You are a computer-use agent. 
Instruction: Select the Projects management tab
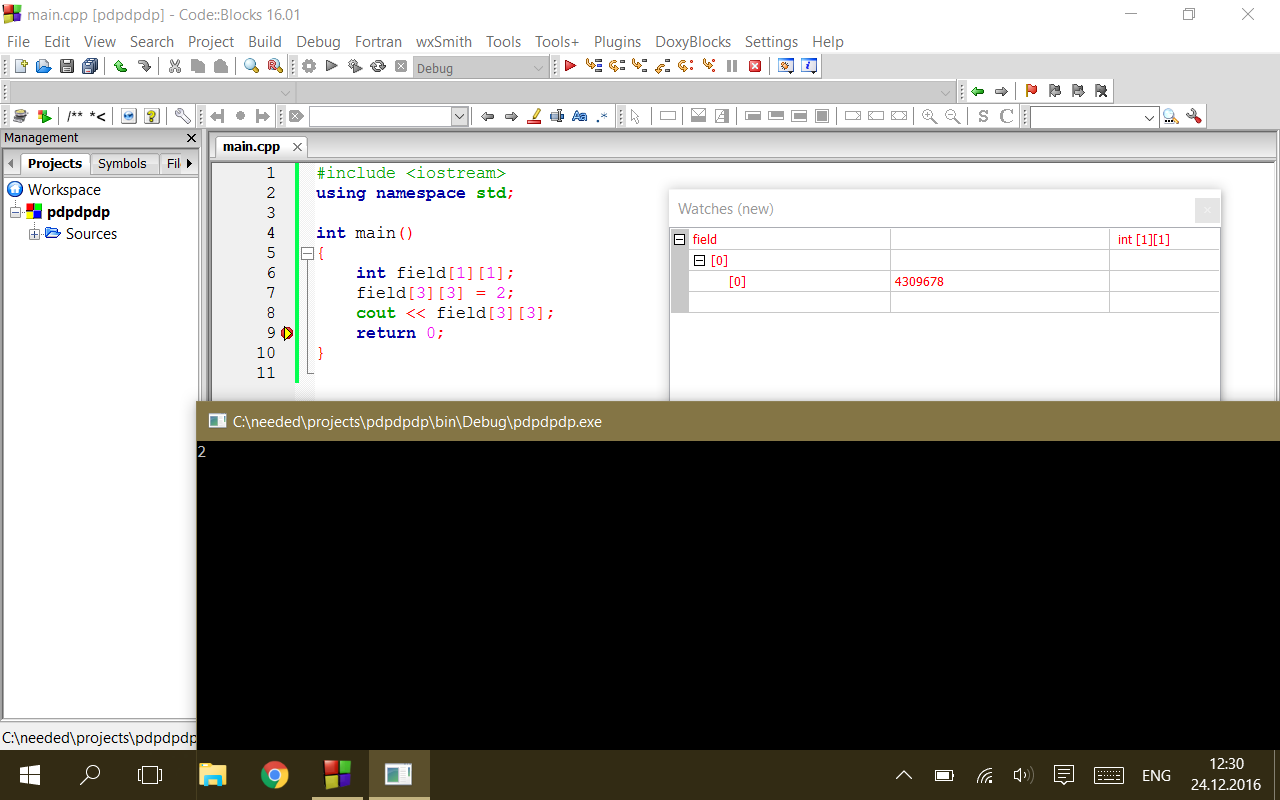[55, 163]
